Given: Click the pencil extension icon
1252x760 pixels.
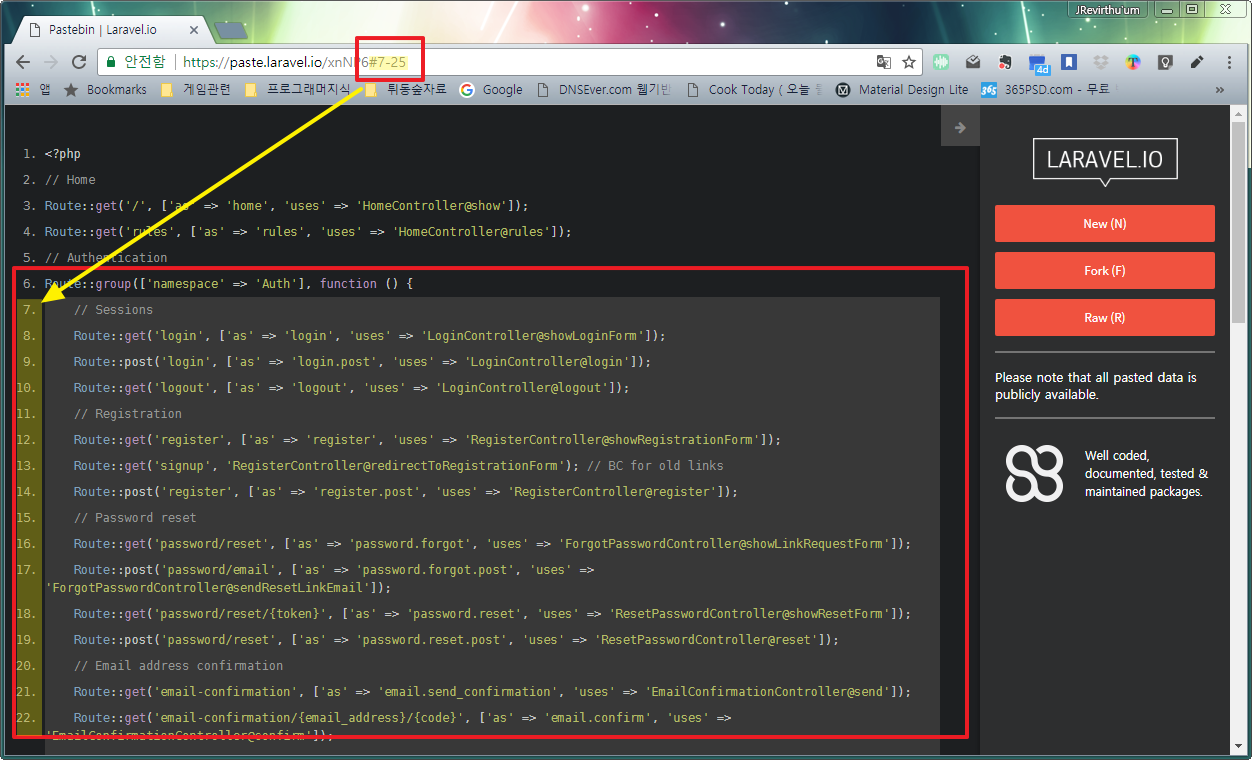Looking at the screenshot, I should click(1197, 62).
